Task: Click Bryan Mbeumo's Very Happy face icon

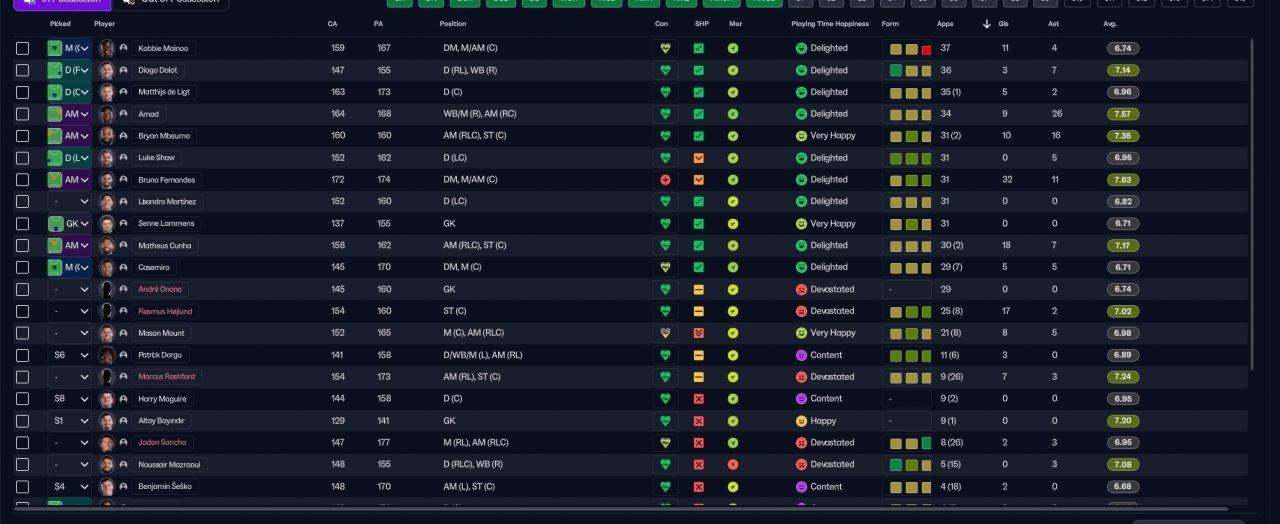Action: [x=801, y=136]
